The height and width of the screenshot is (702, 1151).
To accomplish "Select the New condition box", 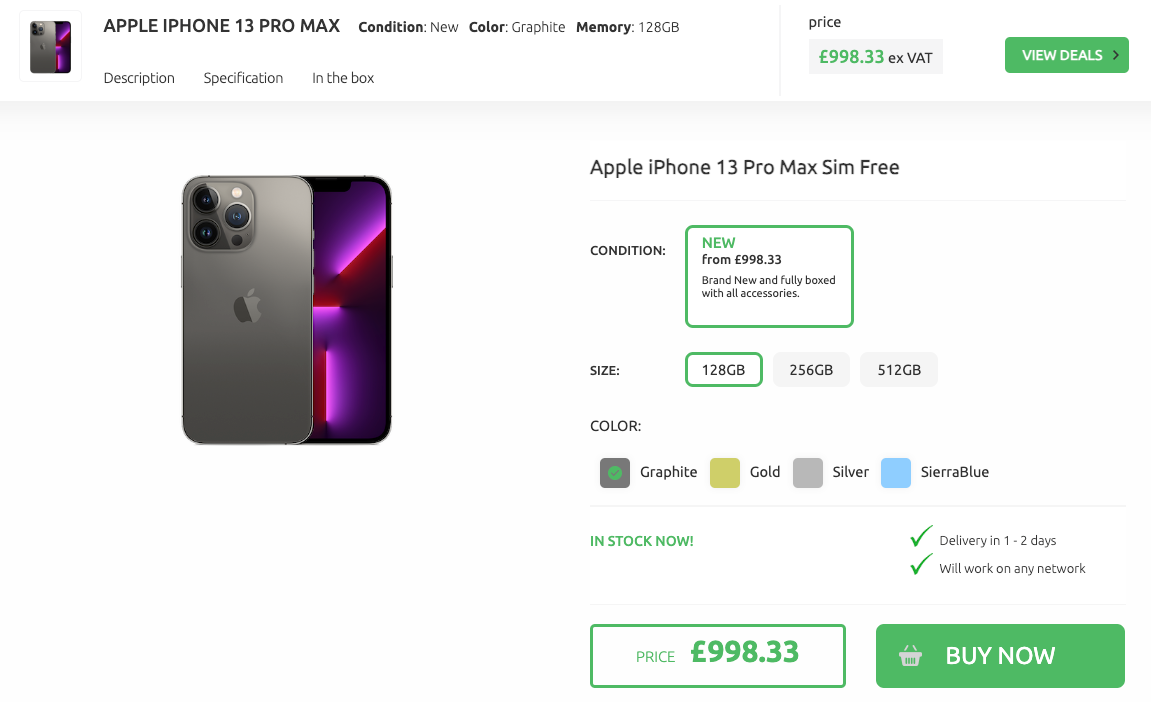I will (769, 276).
